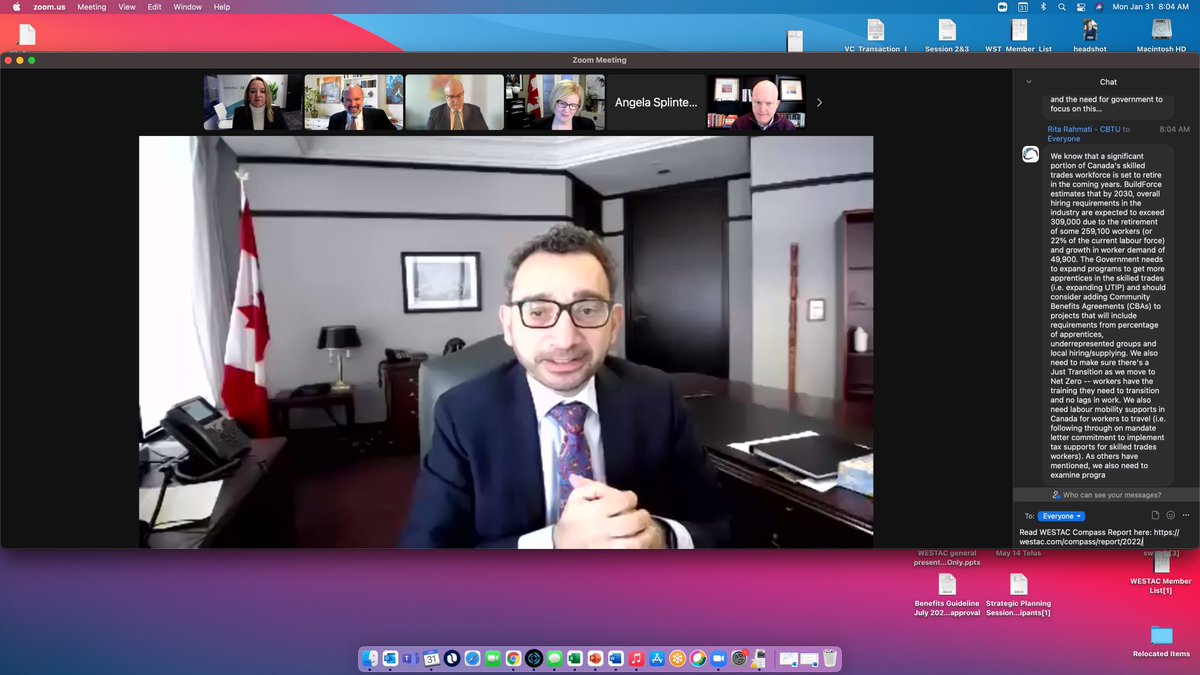Open PowerPoint from the Dock

pos(595,658)
